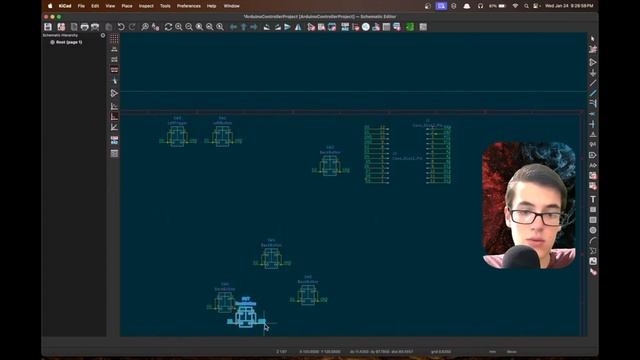Viewport: 640px width, 360px height.
Task: Navigate back in the sheet hierarchy
Action: pos(233,27)
